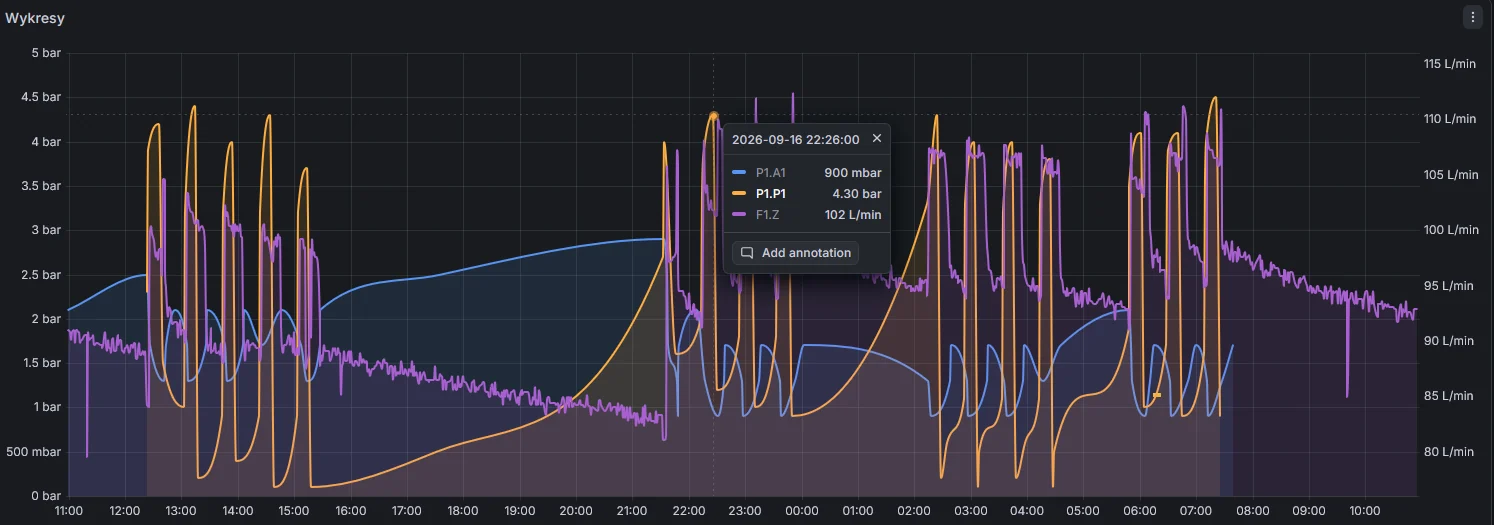The image size is (1494, 525).
Task: Click the 4 bar left axis label
Action: pyautogui.click(x=46, y=142)
